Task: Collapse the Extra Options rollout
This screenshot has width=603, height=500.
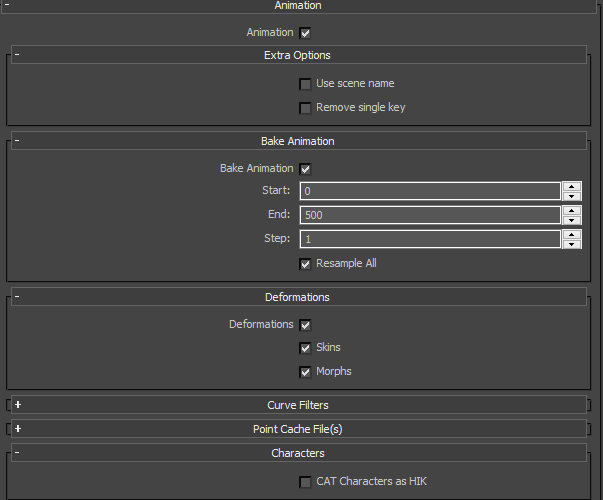Action: (298, 55)
